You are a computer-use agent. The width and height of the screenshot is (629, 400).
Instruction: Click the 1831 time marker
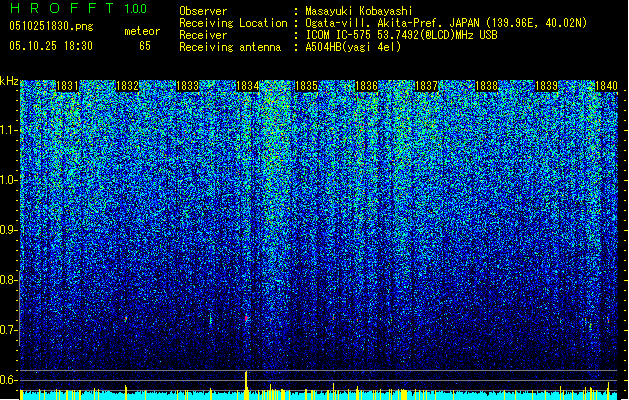67,86
